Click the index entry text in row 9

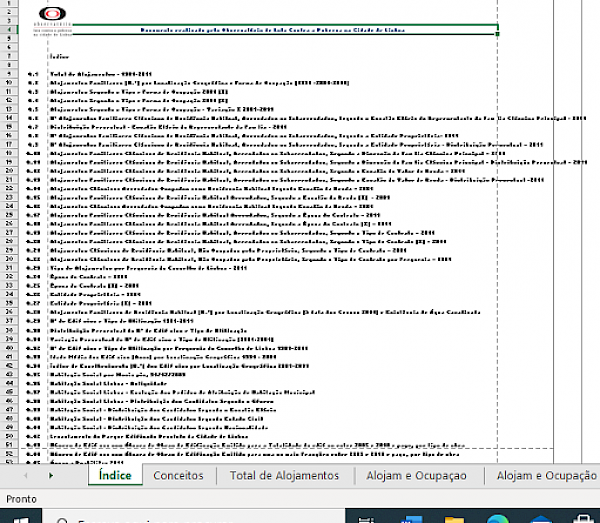[101, 74]
